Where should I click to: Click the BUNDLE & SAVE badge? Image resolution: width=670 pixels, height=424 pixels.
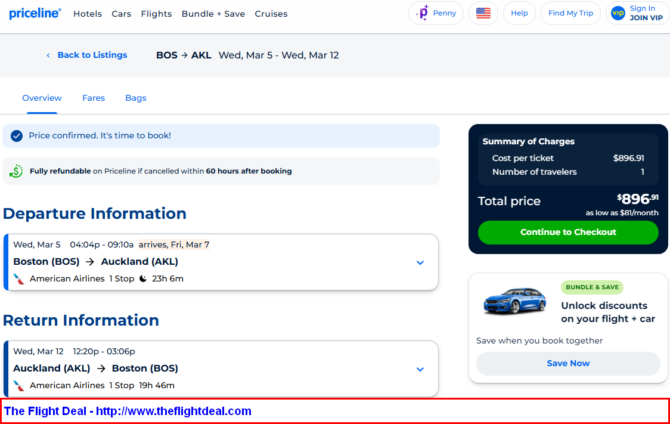click(592, 287)
